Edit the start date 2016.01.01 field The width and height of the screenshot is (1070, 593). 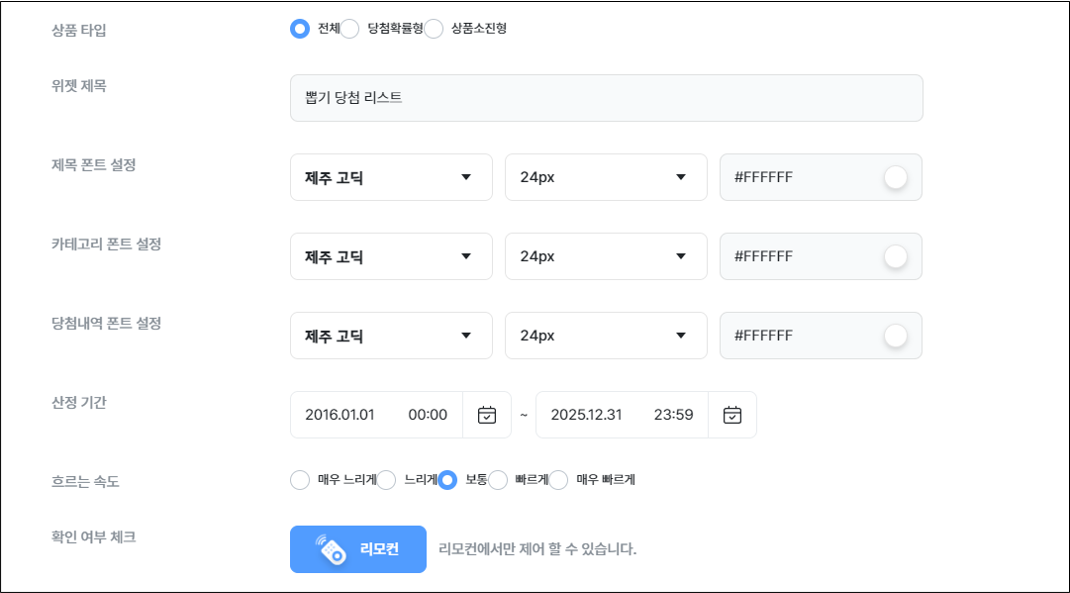(x=340, y=415)
